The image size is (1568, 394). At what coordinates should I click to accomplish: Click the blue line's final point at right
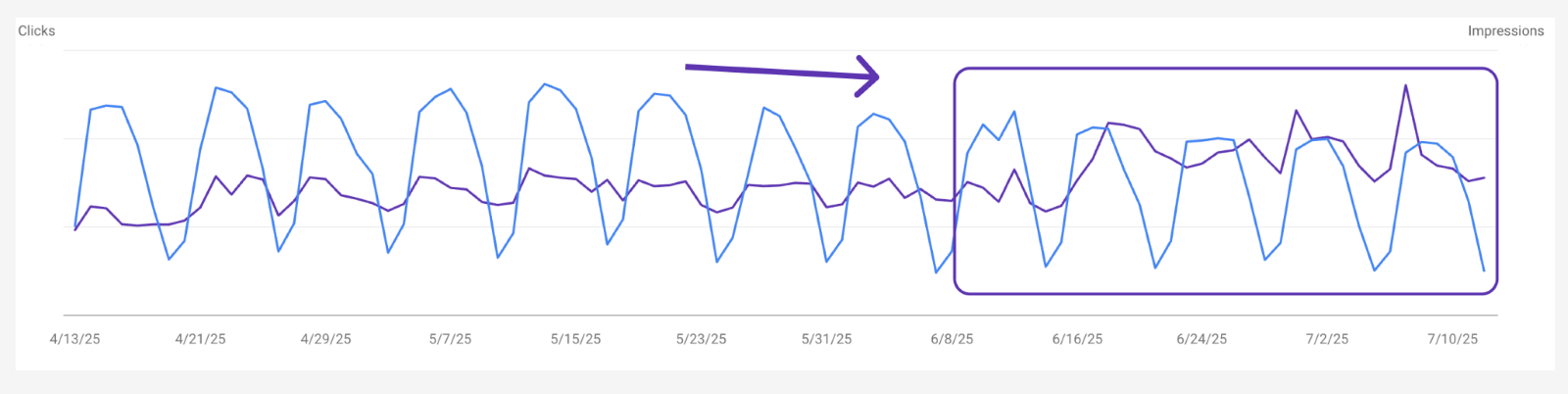click(1484, 271)
